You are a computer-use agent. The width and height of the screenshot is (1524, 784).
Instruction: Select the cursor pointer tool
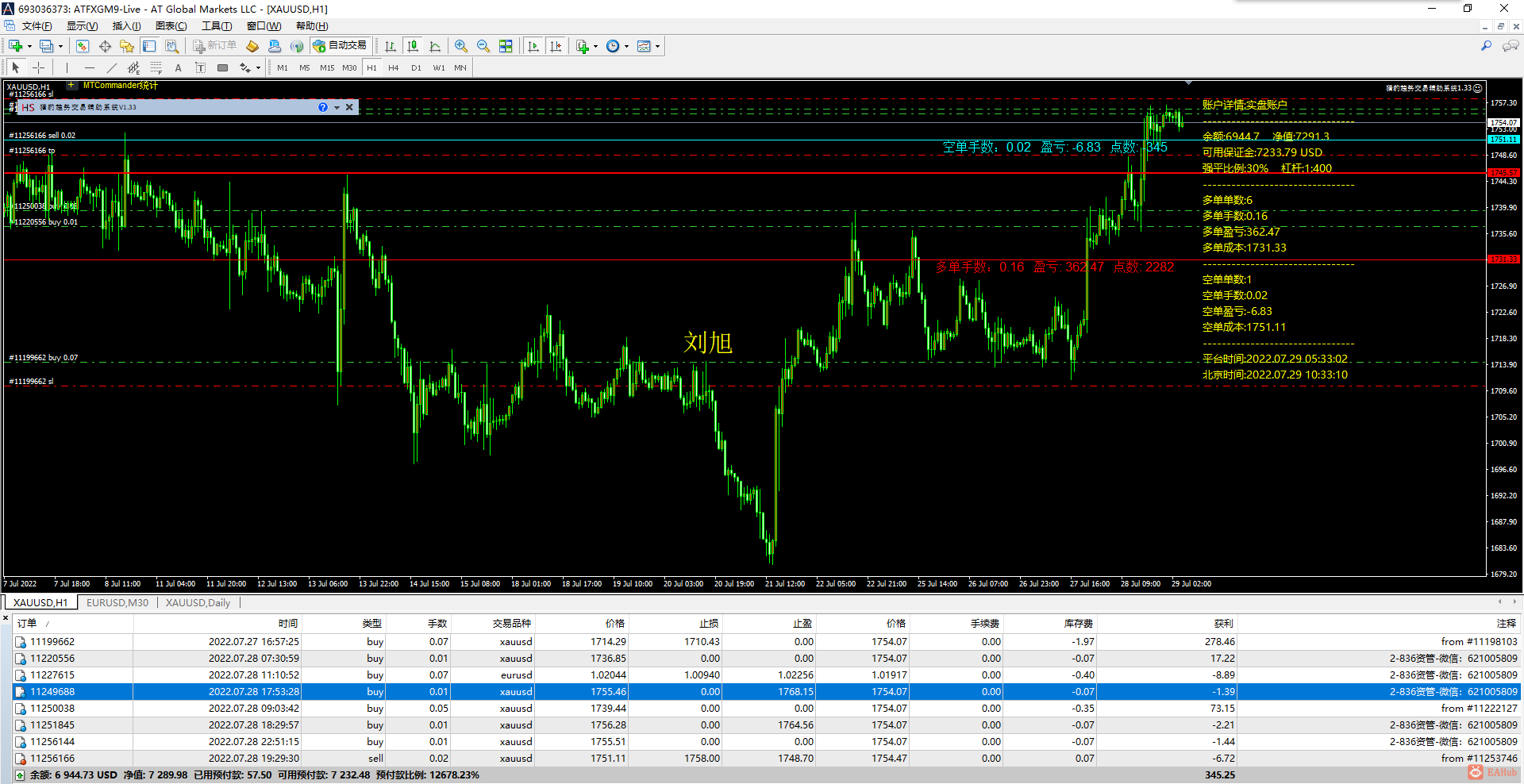point(16,67)
